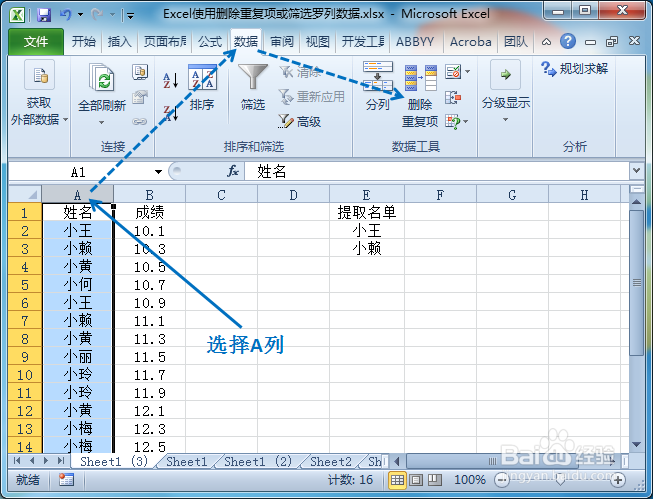Switch to the 开始 tab
This screenshot has height=499, width=653.
coord(83,42)
